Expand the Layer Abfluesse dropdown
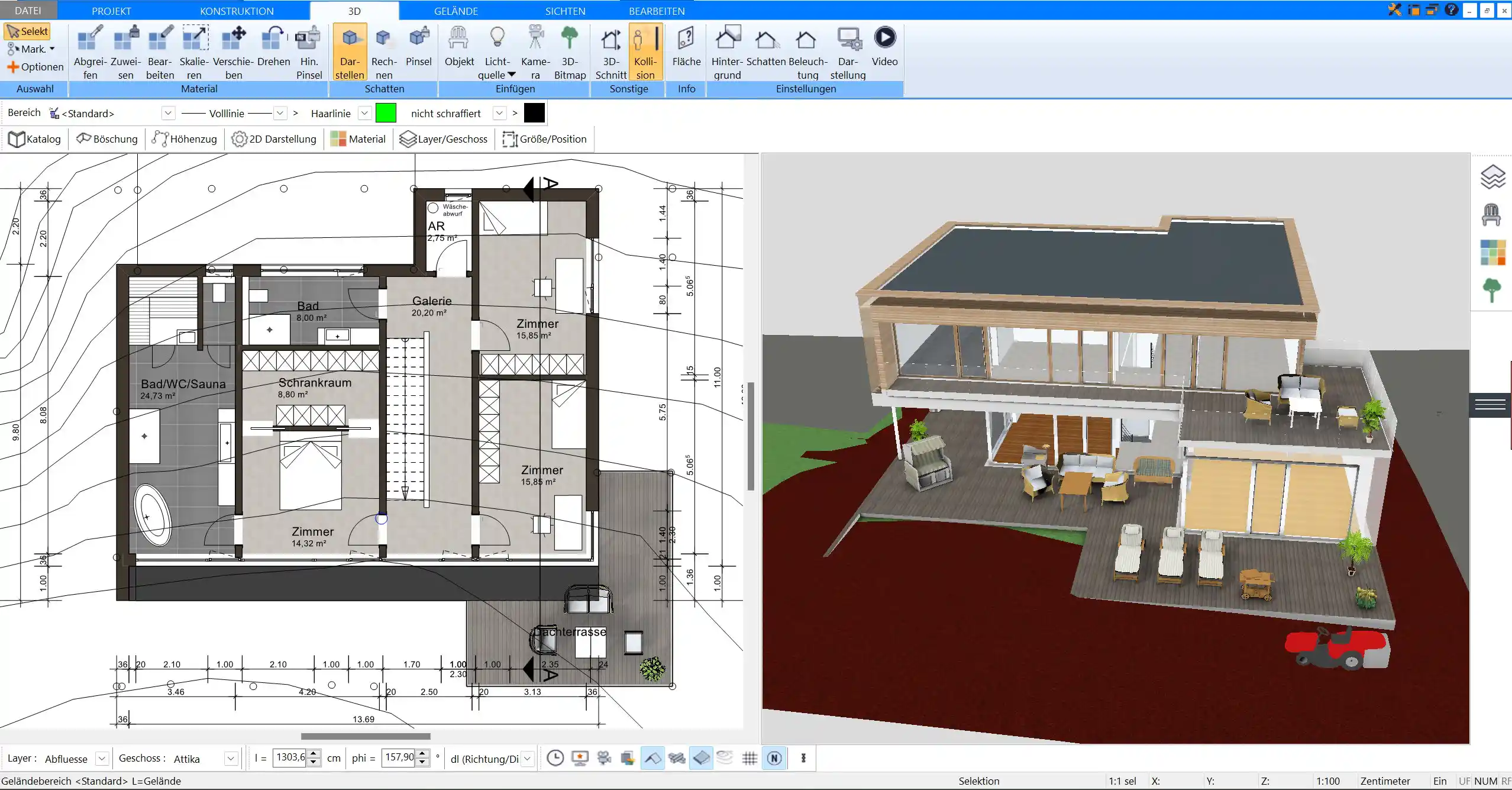1512x790 pixels. point(102,758)
